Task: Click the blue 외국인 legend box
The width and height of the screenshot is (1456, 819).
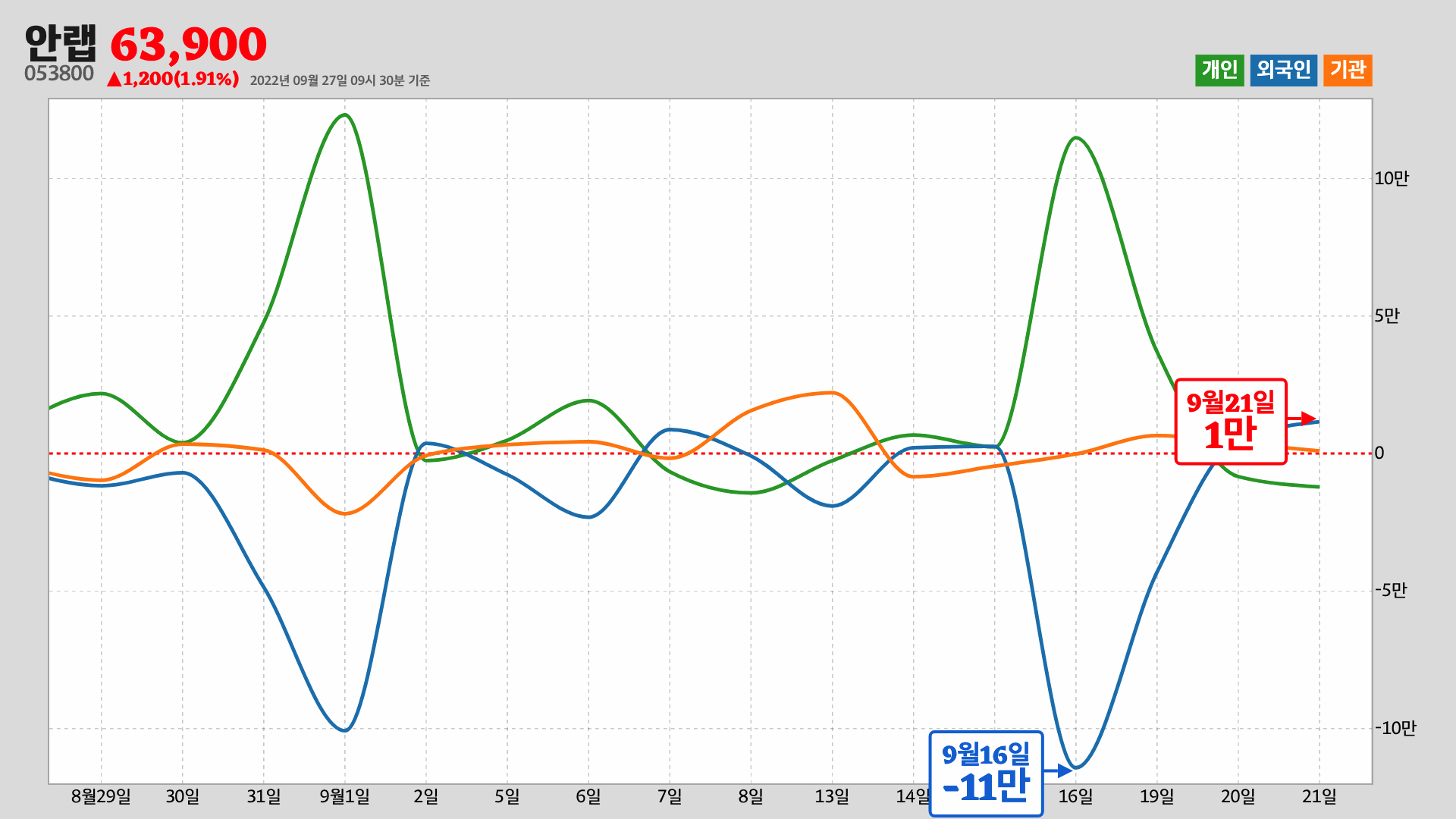Action: coord(1283,71)
